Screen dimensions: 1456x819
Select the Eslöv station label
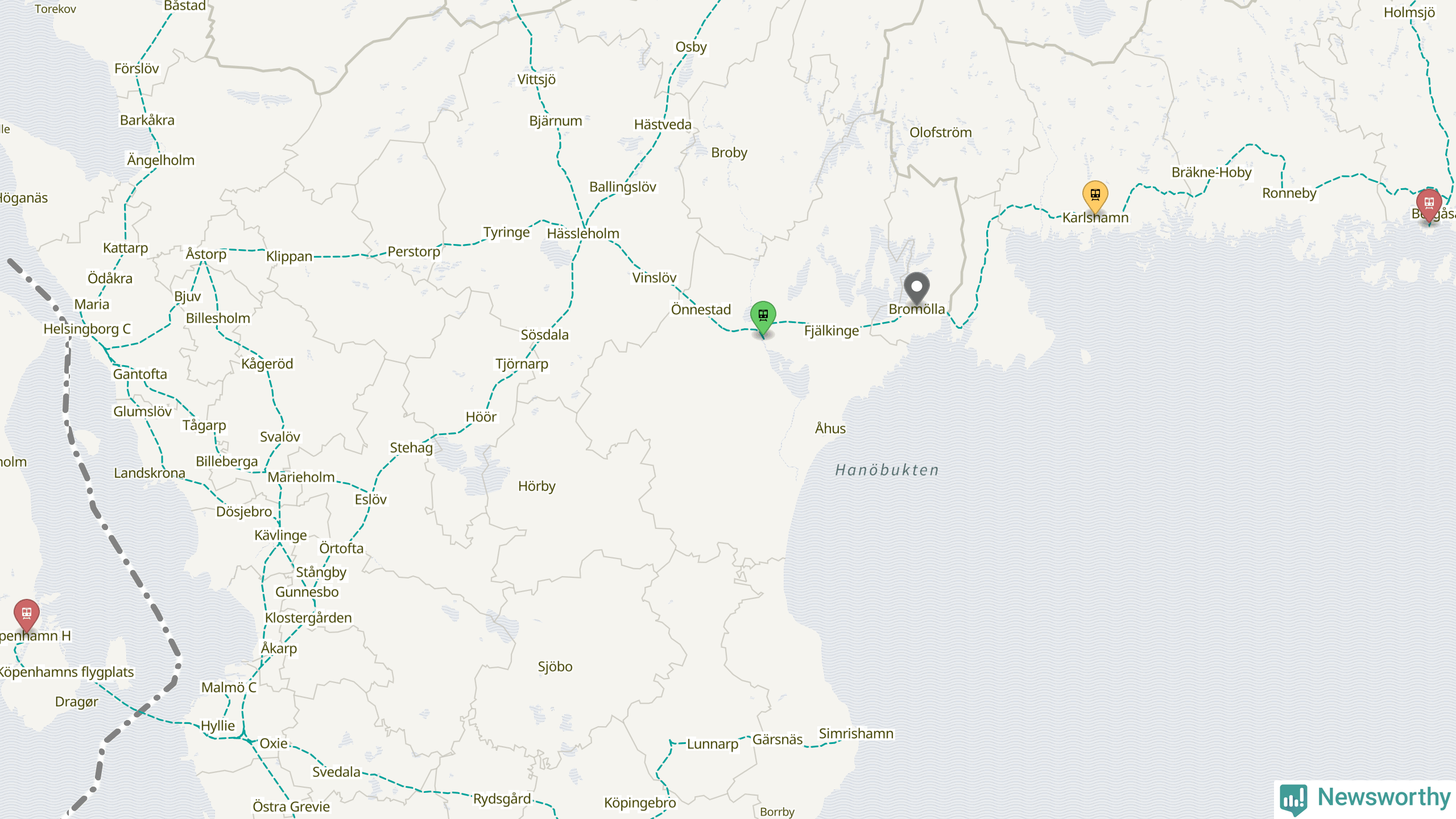coord(371,499)
